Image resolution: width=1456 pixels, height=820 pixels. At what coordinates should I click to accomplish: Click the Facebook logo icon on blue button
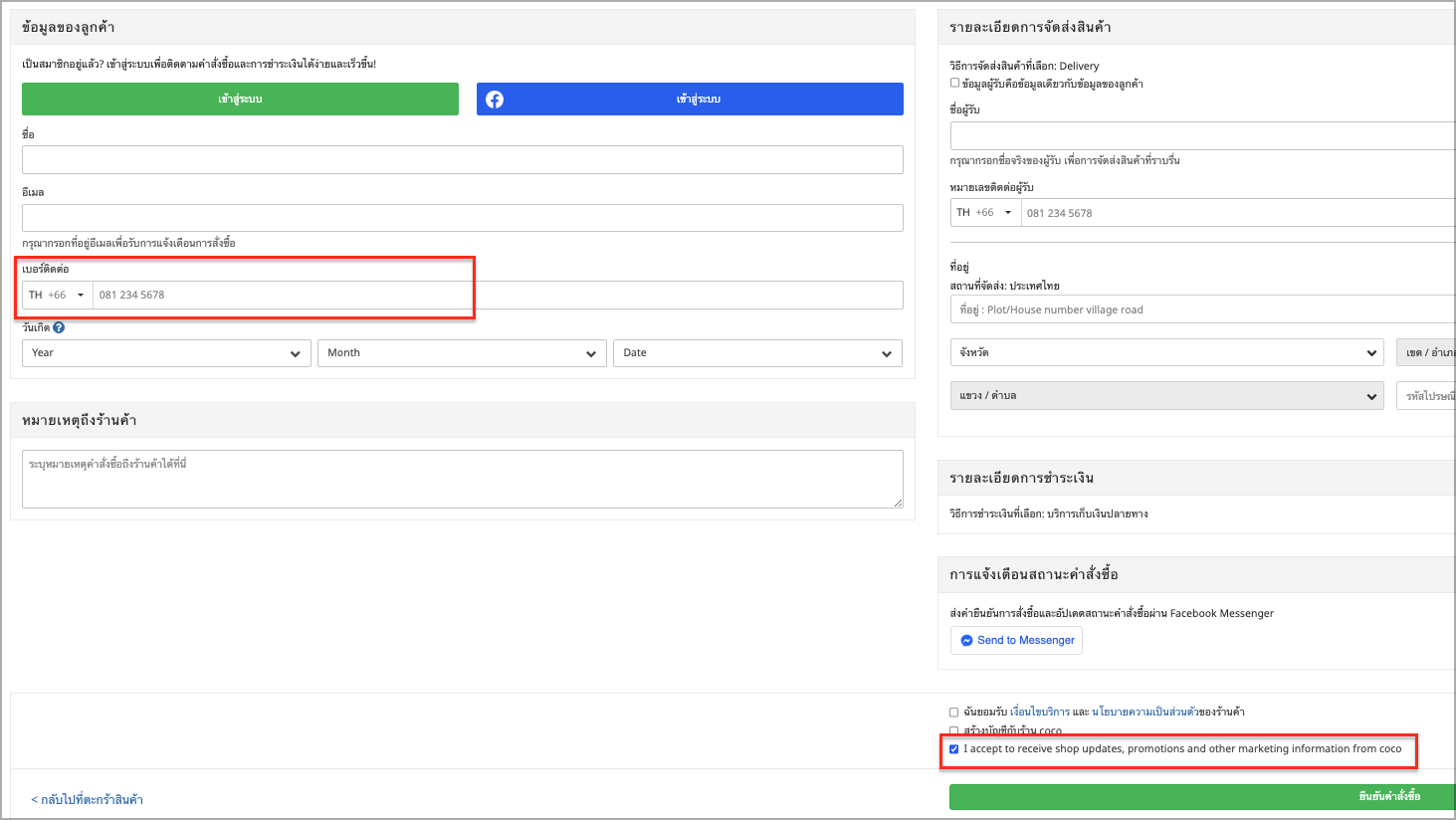point(495,100)
